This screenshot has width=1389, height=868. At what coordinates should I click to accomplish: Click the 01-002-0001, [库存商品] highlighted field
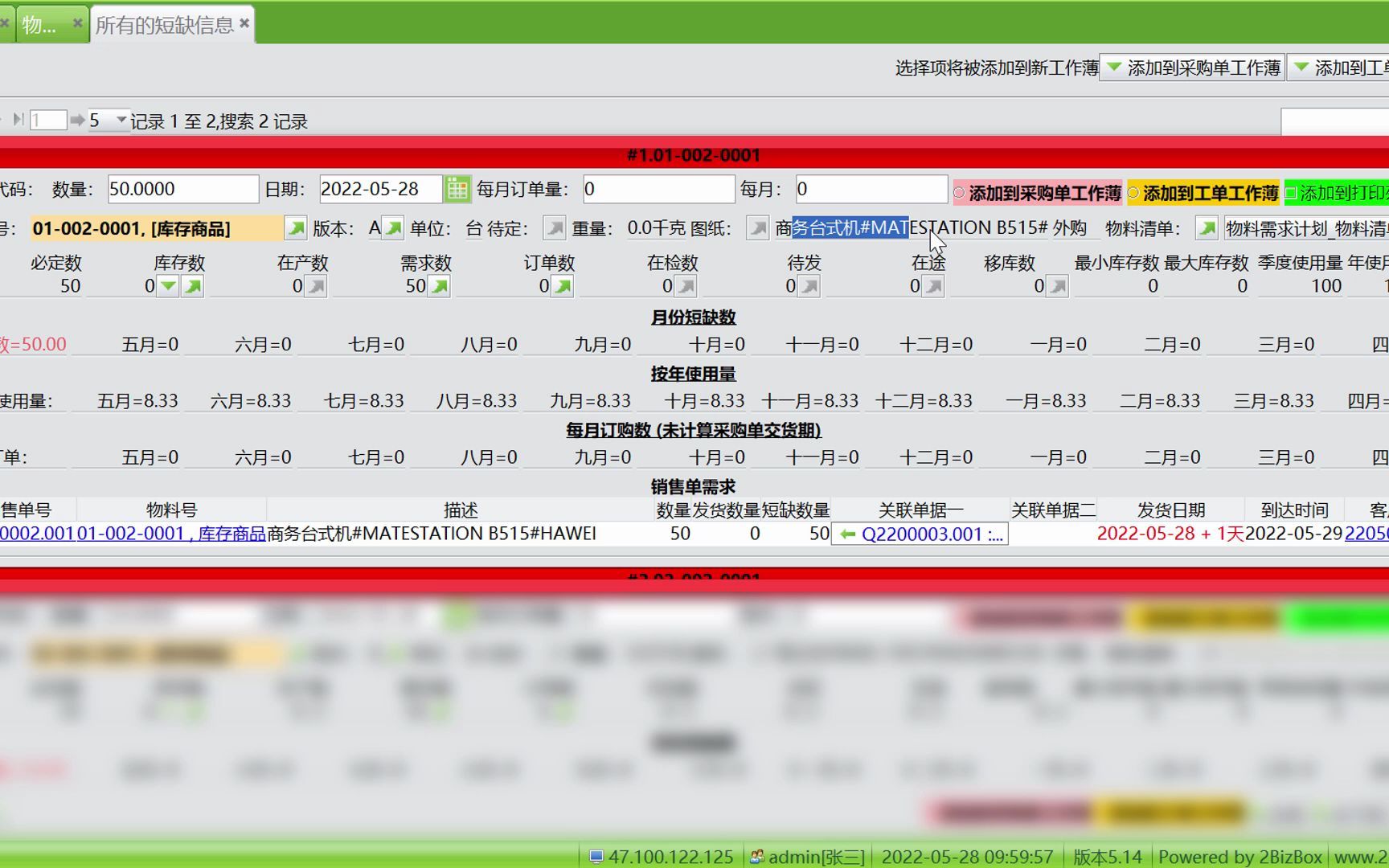coord(156,229)
